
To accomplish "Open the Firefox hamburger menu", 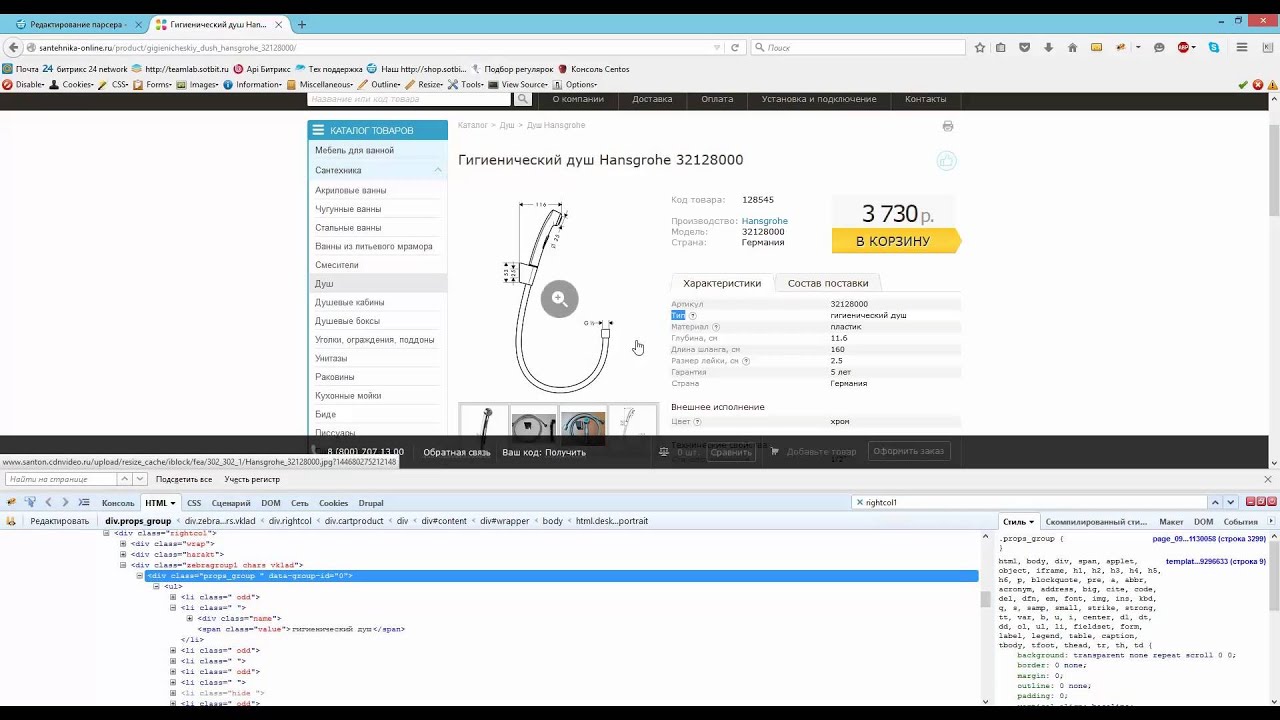I will coord(1242,47).
